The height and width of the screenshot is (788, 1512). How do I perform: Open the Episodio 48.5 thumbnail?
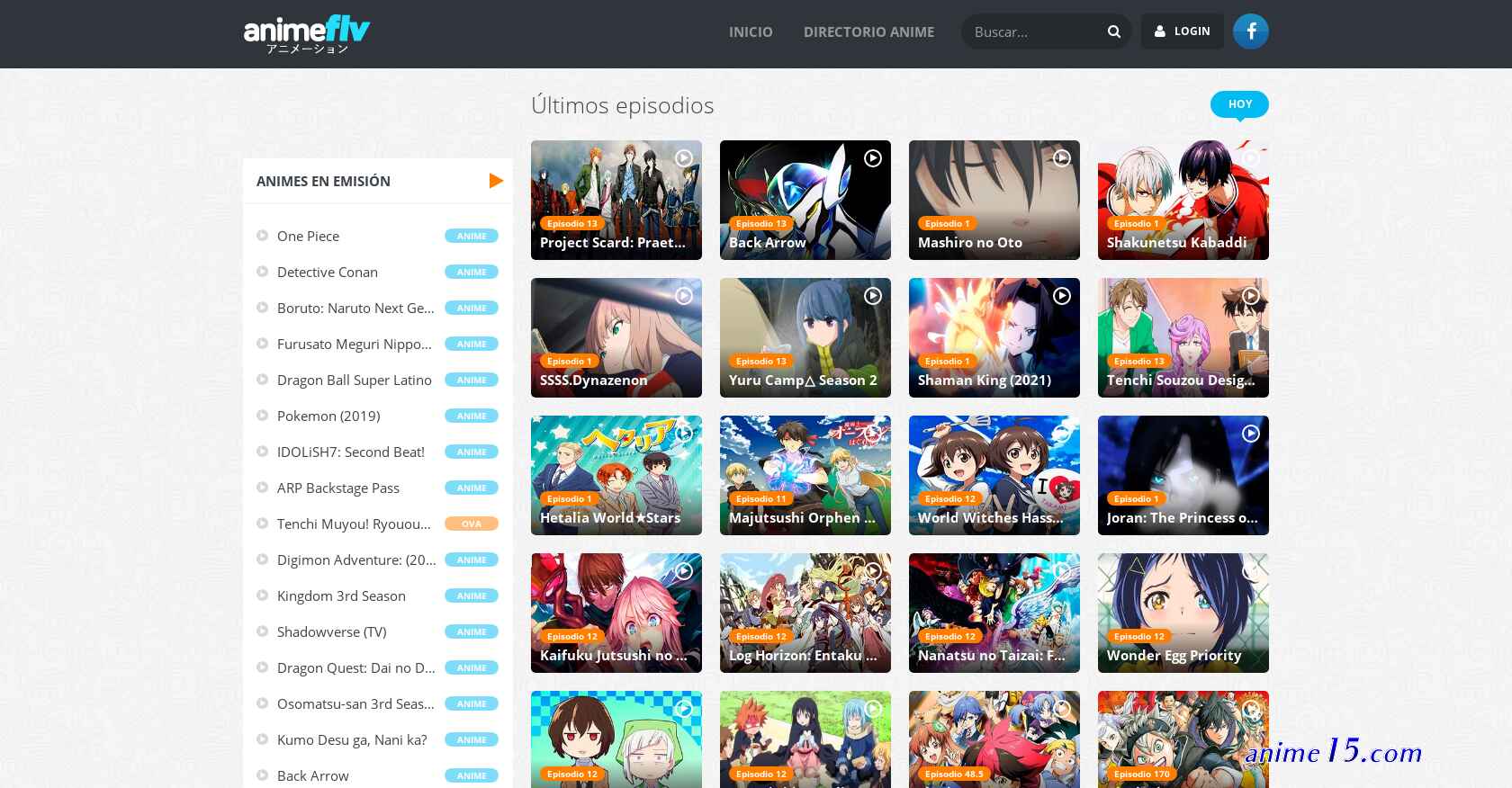click(994, 739)
